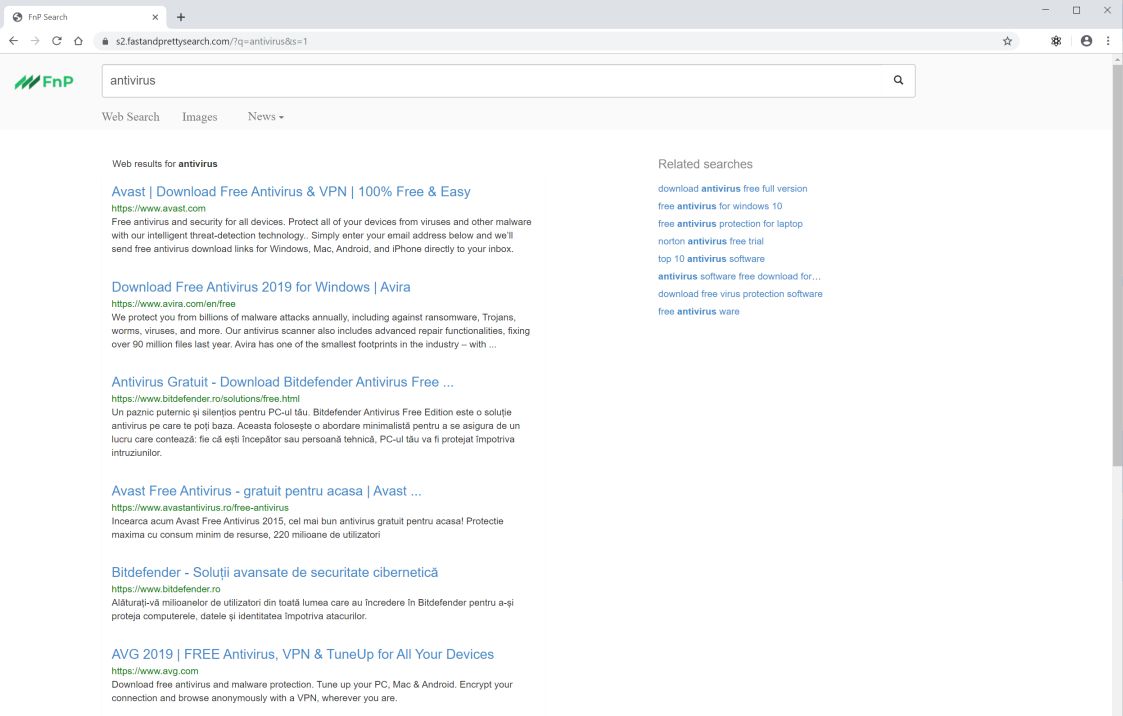1123x716 pixels.
Task: Switch to Images tab
Action: click(199, 117)
